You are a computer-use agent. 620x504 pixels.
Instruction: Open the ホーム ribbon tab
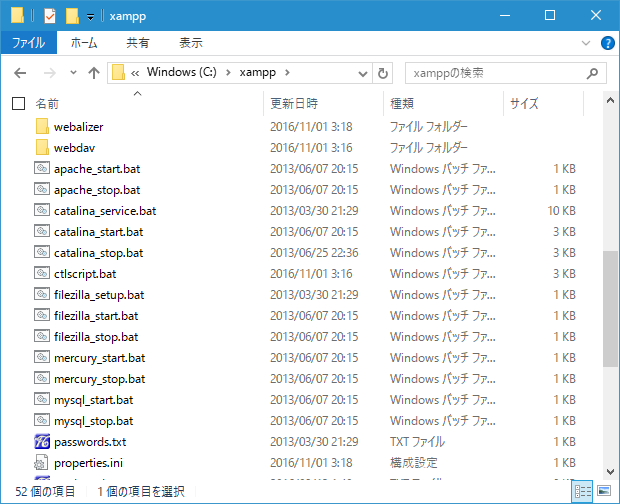84,43
